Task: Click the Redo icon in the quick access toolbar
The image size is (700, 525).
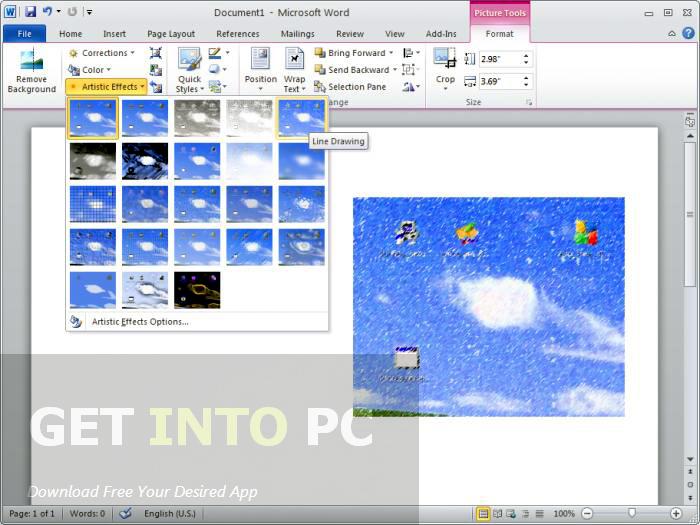Action: 72,12
